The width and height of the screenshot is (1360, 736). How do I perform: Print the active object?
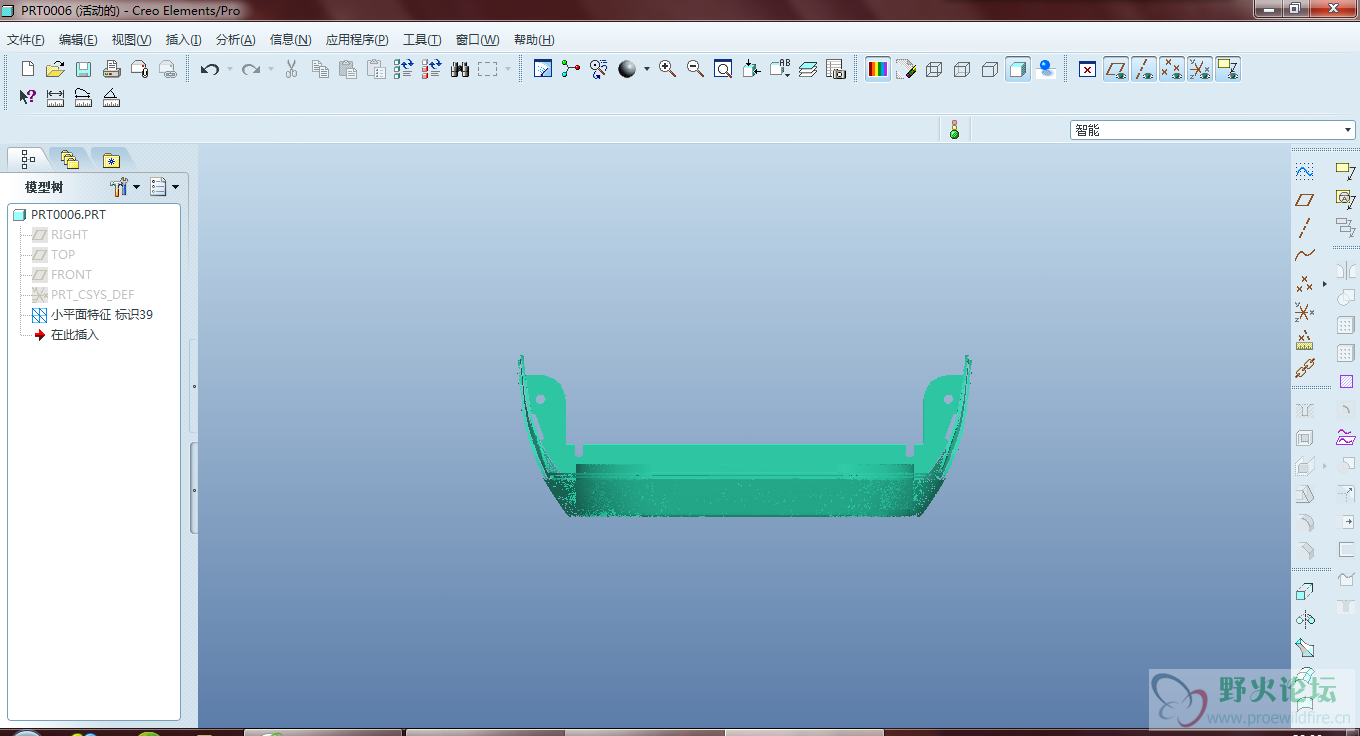112,69
